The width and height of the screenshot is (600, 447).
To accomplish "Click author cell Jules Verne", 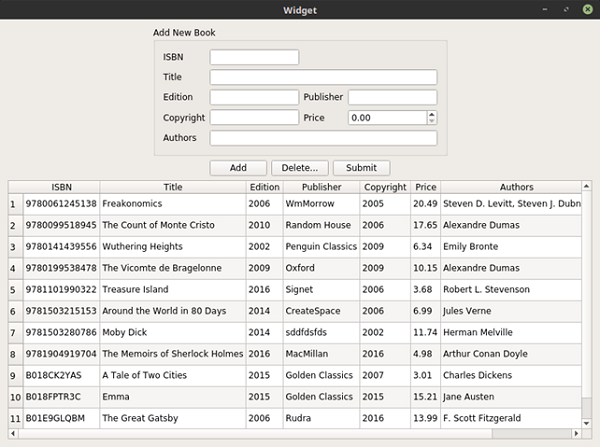I will tap(511, 311).
